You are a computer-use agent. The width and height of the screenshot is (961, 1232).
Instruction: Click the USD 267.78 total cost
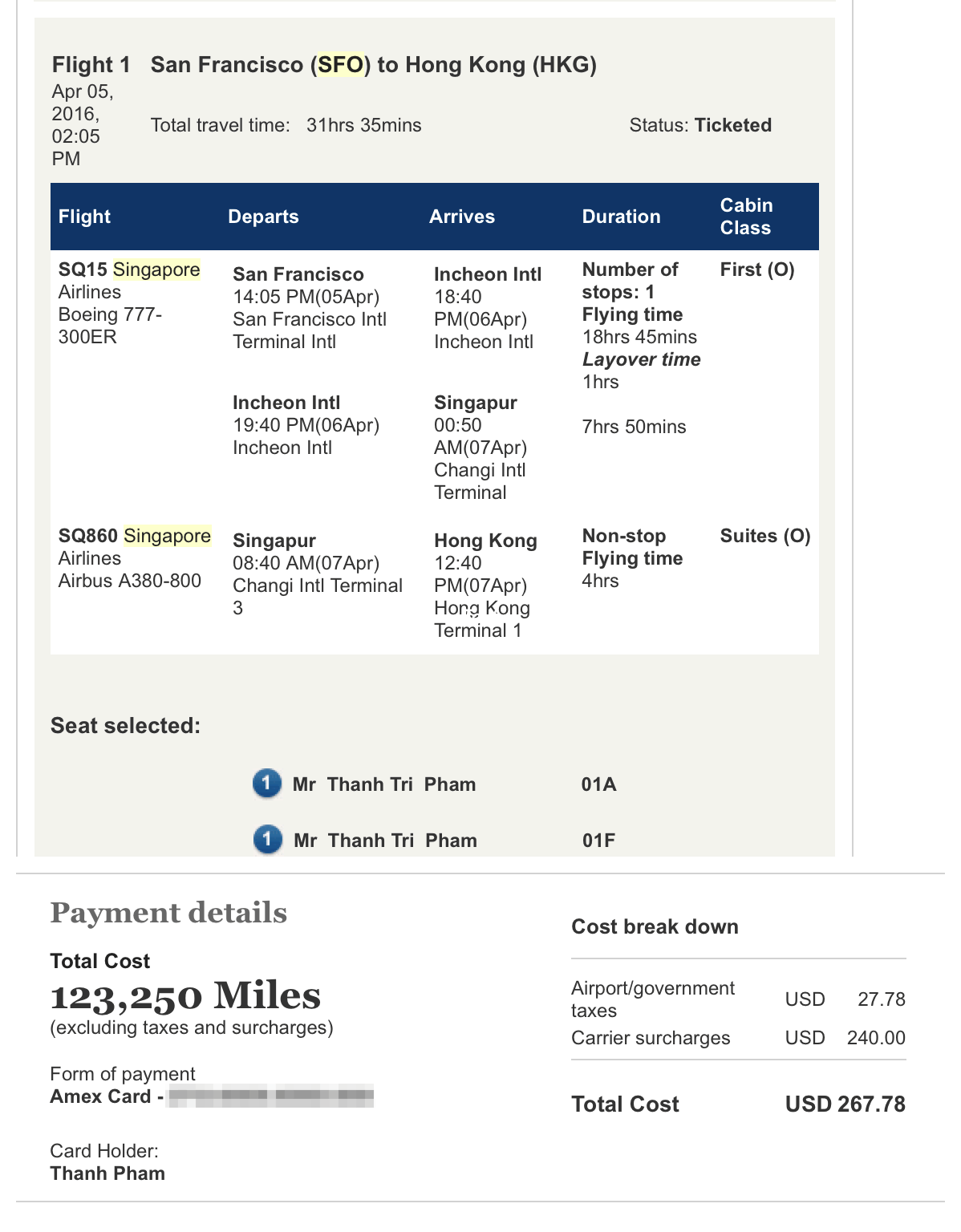tap(845, 1104)
